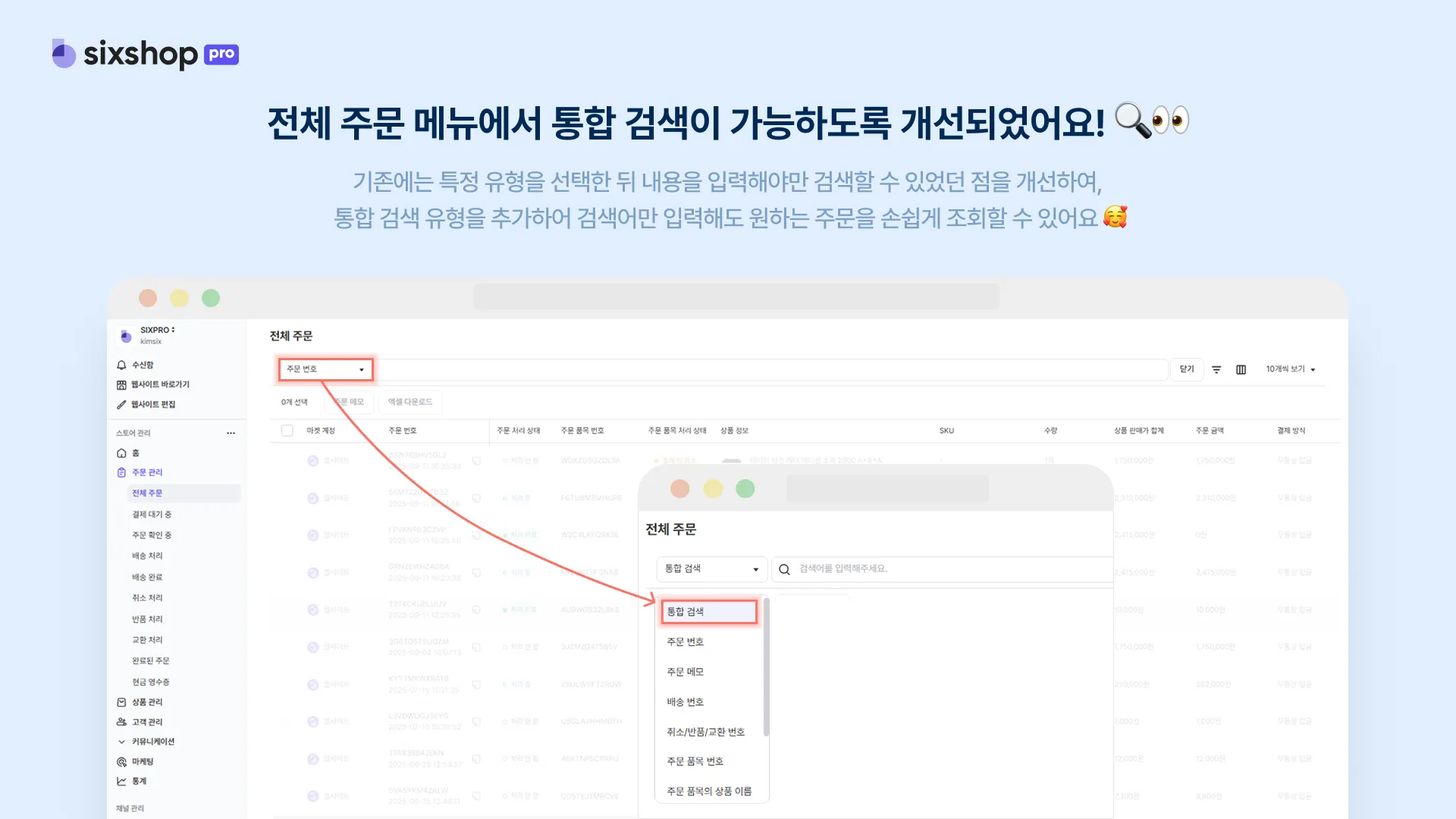The height and width of the screenshot is (819, 1456).
Task: Click the 닫기 button
Action: tap(1187, 369)
